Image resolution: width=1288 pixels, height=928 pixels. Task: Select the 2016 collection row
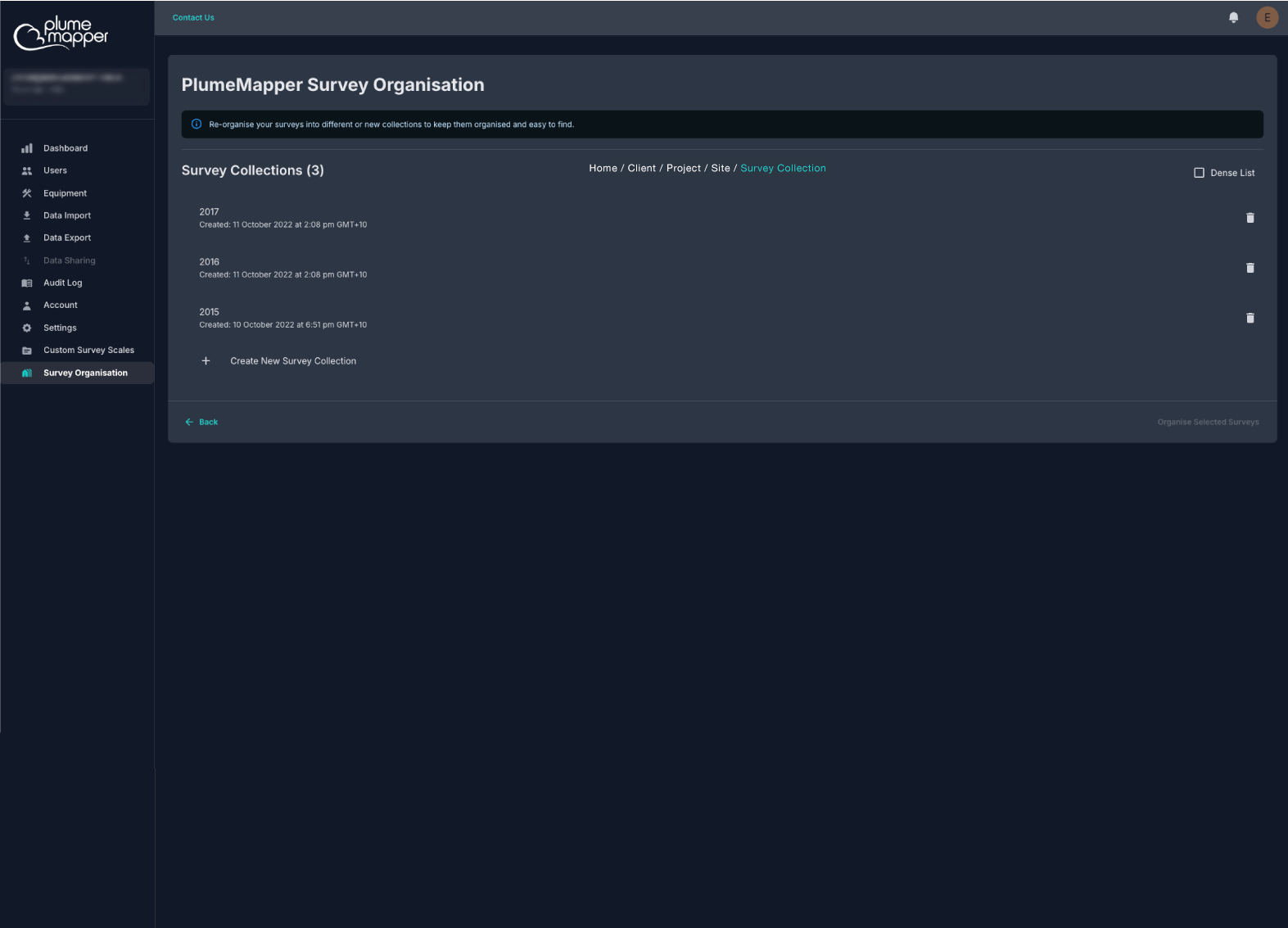tap(722, 268)
